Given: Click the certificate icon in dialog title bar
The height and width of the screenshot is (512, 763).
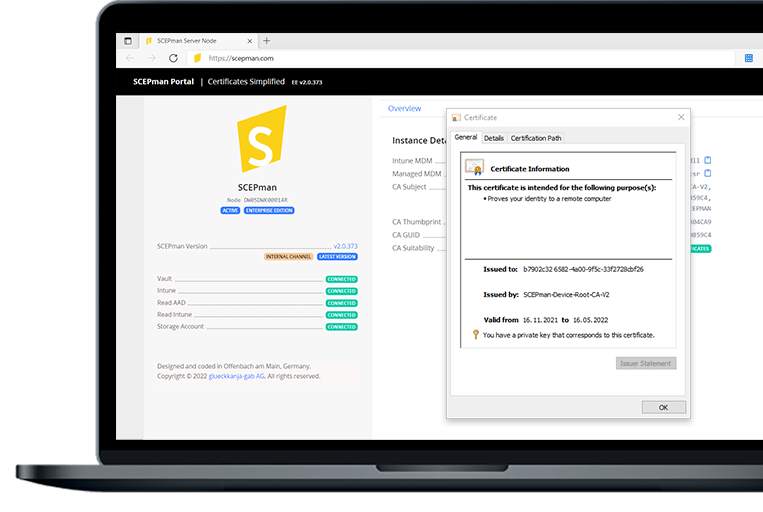Looking at the screenshot, I should point(456,118).
